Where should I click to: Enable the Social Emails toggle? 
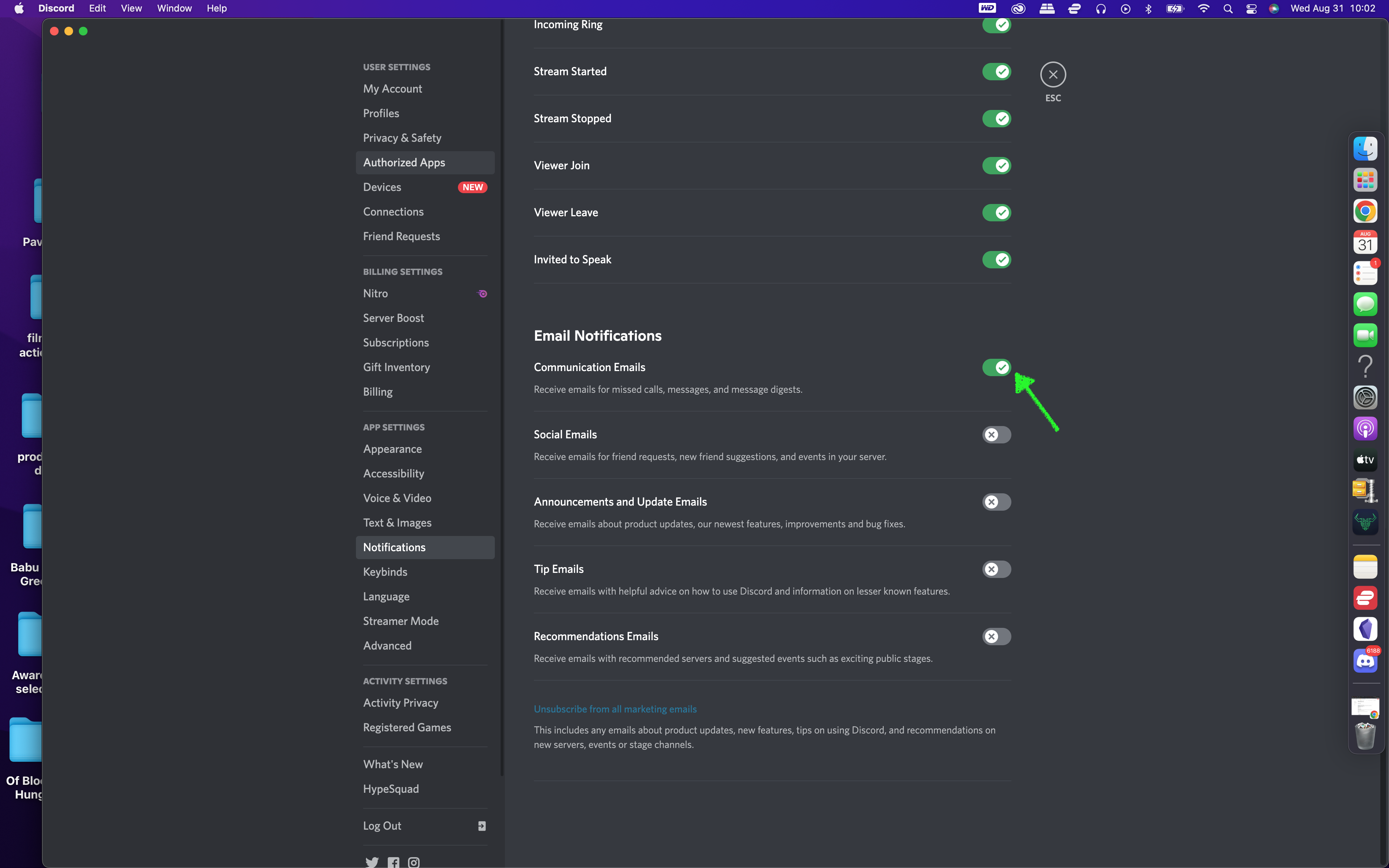[997, 435]
